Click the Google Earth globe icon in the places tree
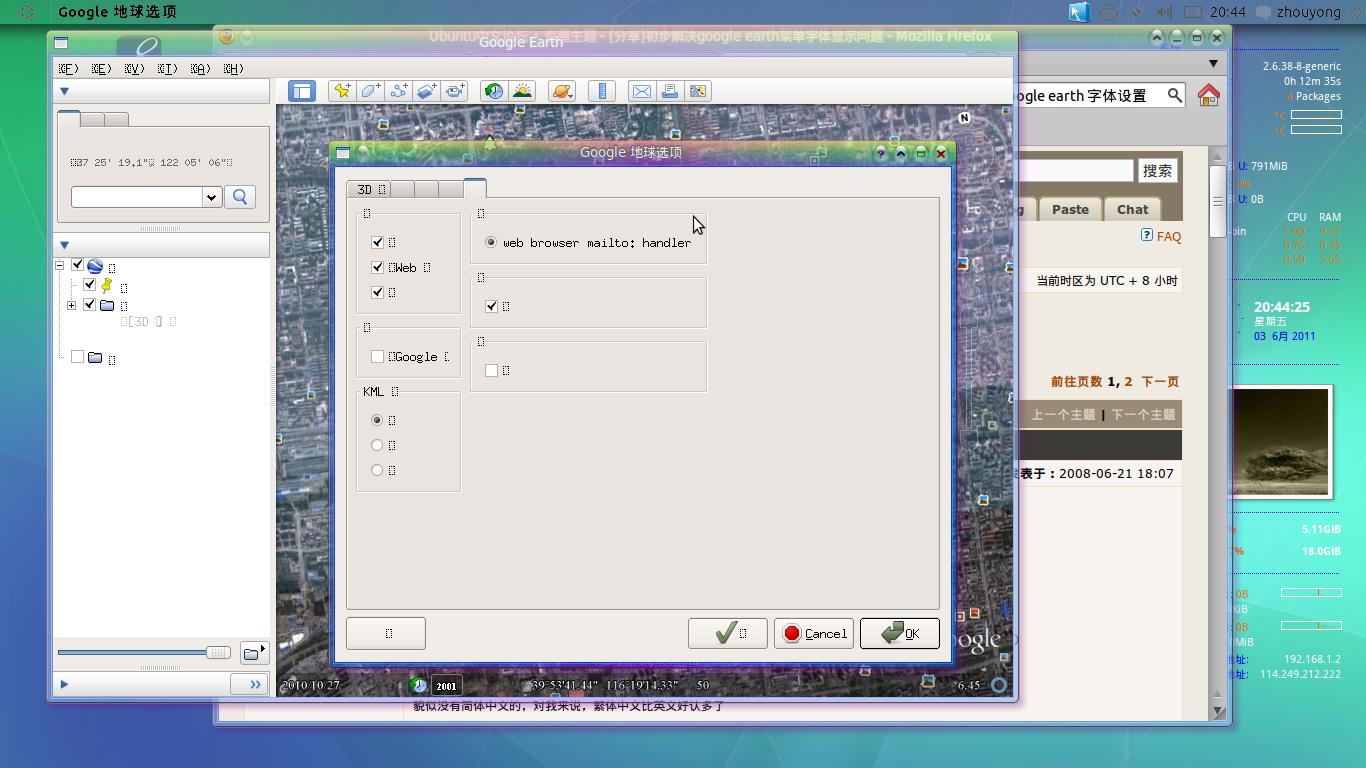 tap(95, 266)
